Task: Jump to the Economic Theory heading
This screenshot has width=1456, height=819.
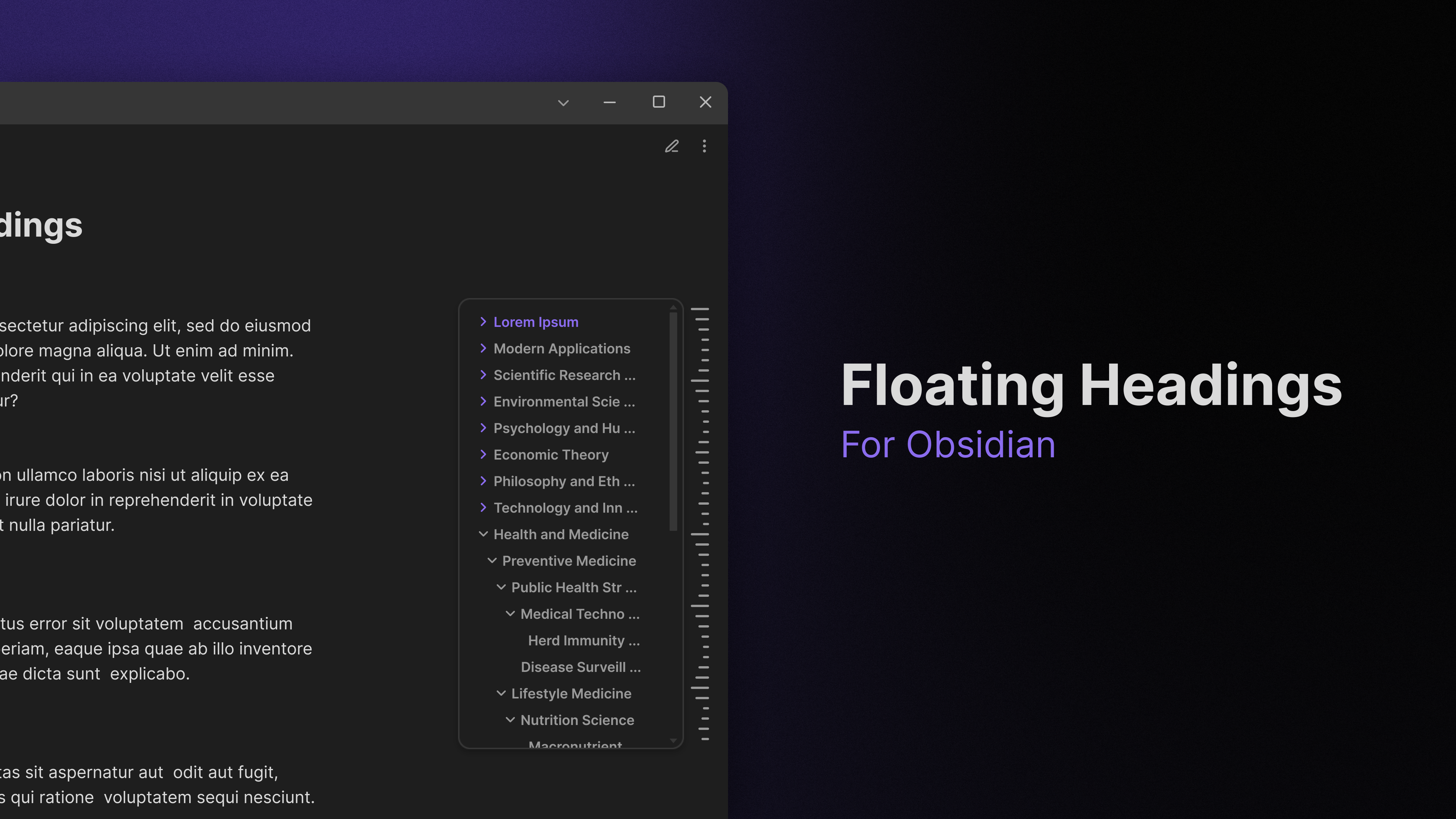Action: pyautogui.click(x=551, y=455)
